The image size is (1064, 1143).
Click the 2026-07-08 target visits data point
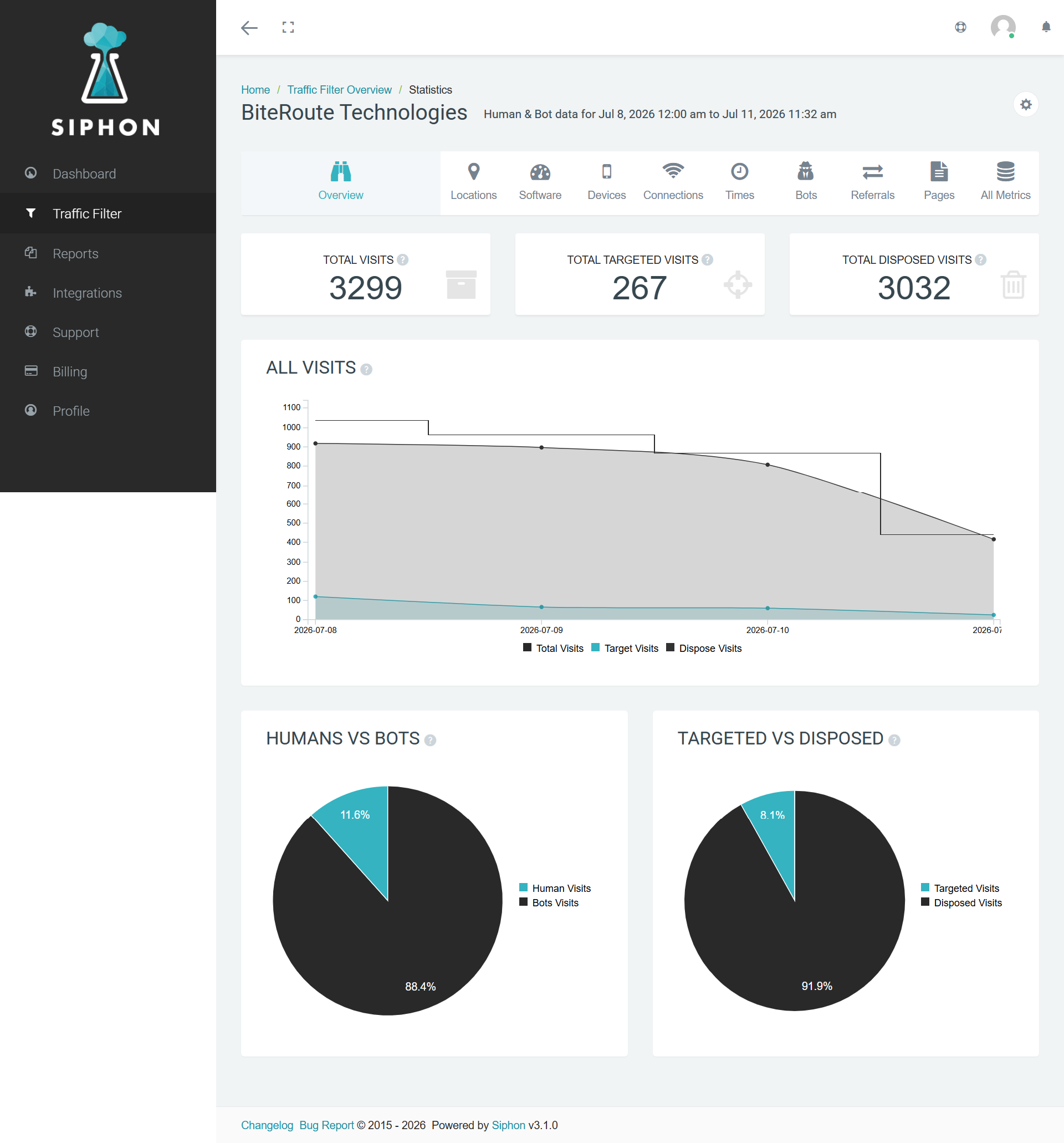pos(315,597)
